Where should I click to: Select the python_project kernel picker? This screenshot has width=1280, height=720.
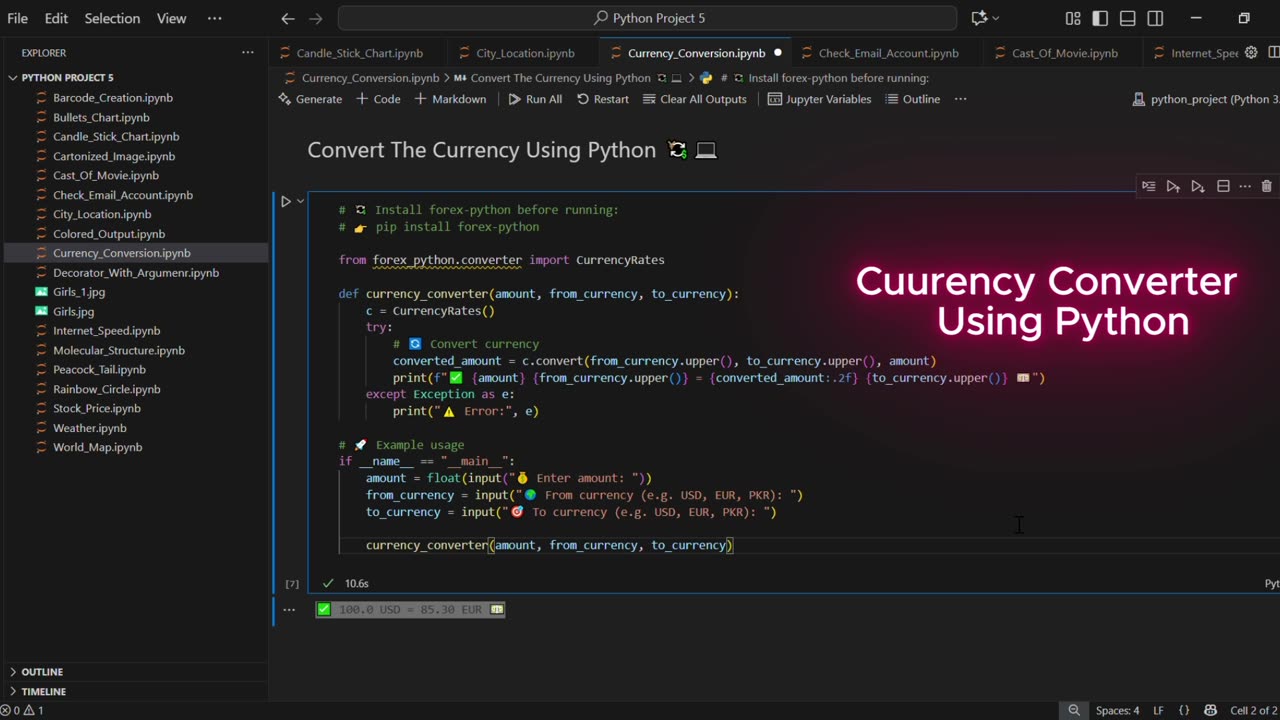(x=1205, y=99)
